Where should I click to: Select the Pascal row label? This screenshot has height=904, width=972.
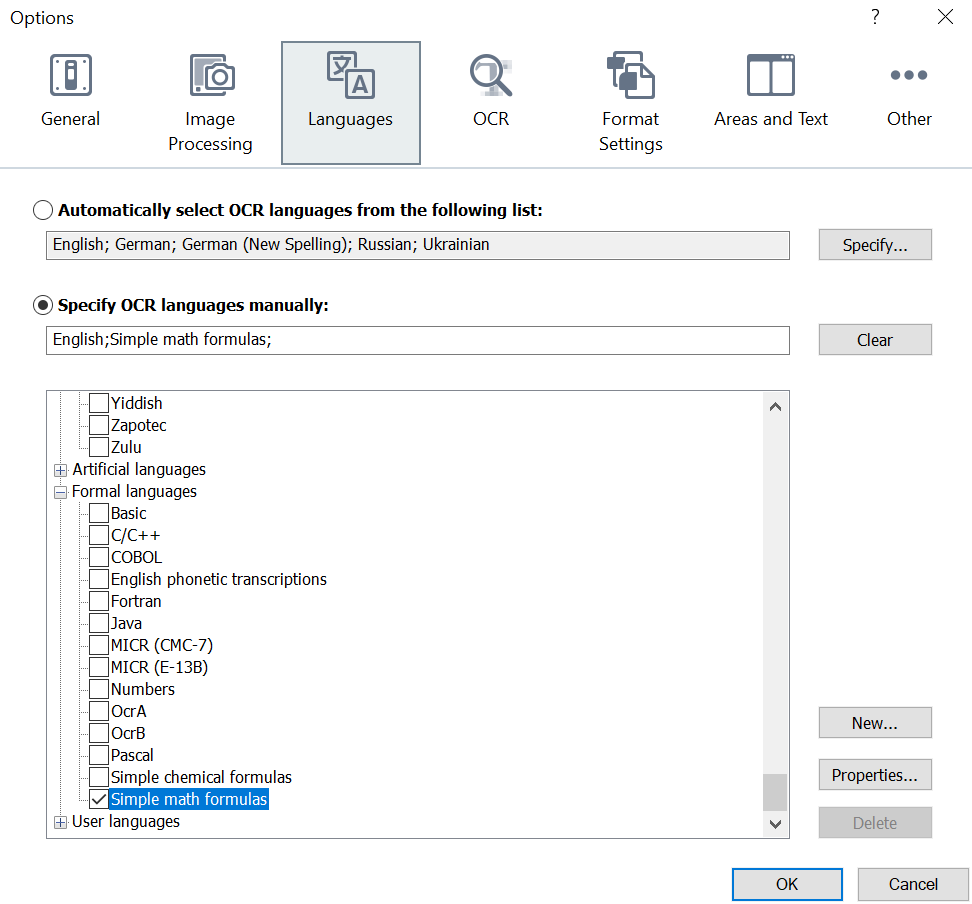132,755
